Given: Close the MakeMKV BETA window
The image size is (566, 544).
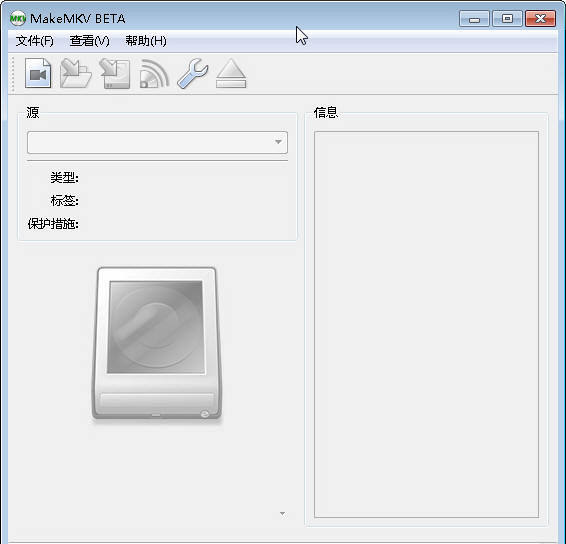Looking at the screenshot, I should coord(540,19).
